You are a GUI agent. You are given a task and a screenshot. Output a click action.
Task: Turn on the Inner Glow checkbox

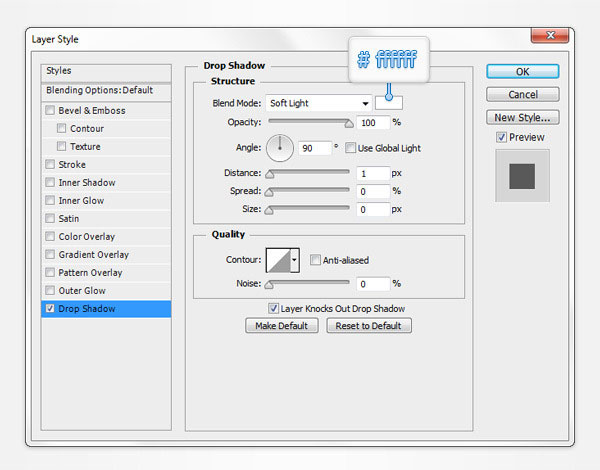pos(50,200)
